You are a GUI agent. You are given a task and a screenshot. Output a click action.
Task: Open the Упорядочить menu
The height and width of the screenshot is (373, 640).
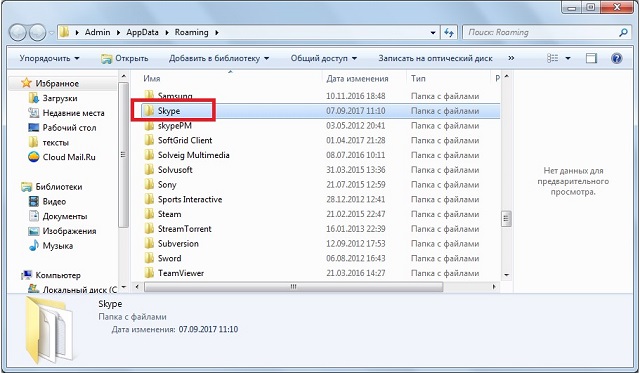(49, 58)
